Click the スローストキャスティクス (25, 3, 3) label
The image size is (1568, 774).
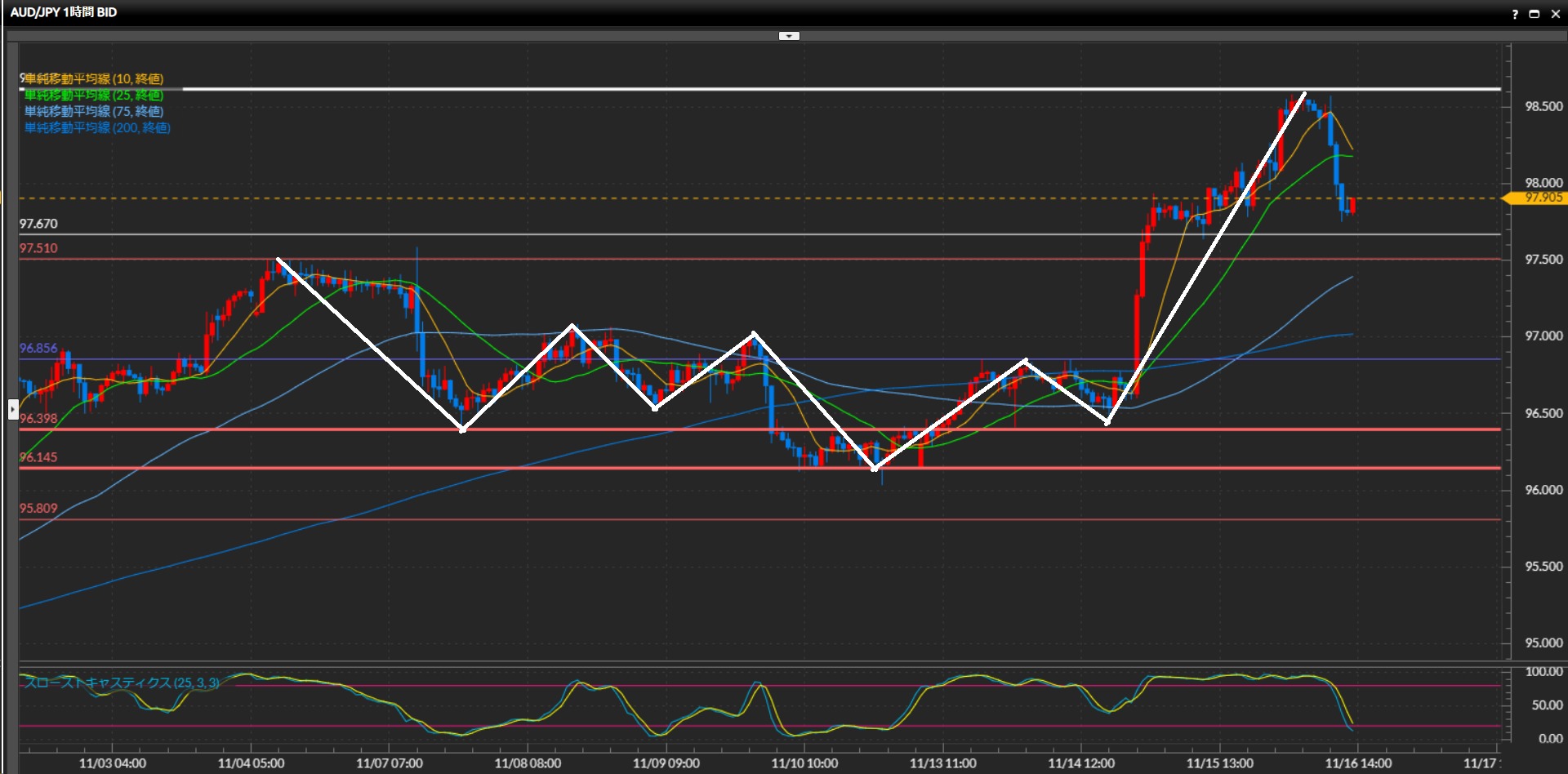click(121, 683)
